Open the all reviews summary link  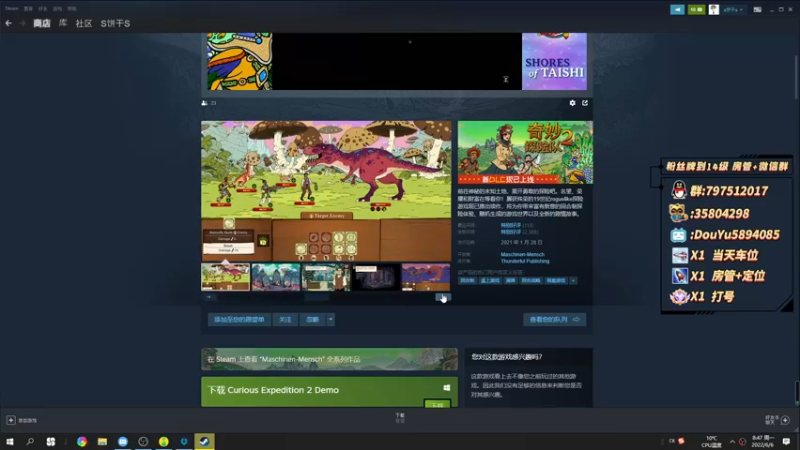click(511, 232)
